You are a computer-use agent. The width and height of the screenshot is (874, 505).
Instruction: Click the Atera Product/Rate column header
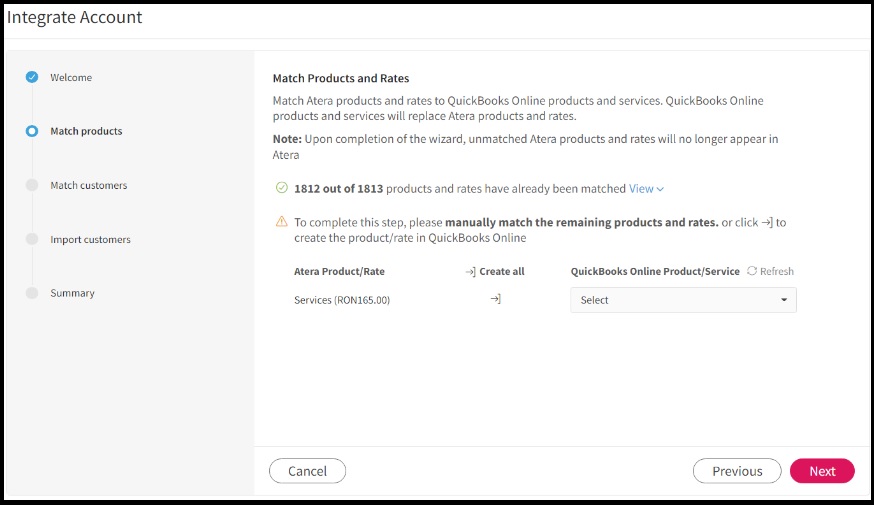pyautogui.click(x=339, y=271)
